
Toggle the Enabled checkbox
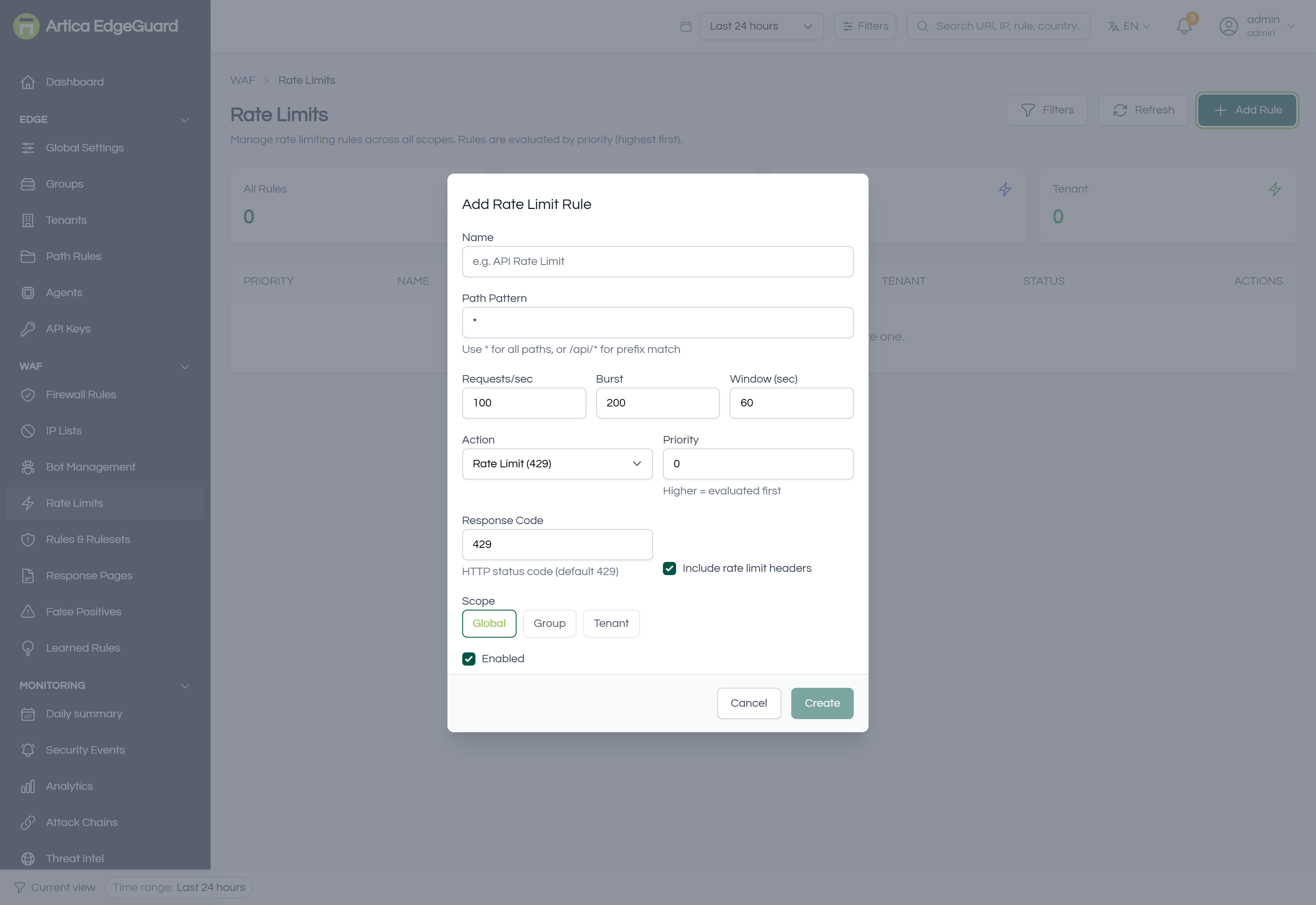[469, 659]
